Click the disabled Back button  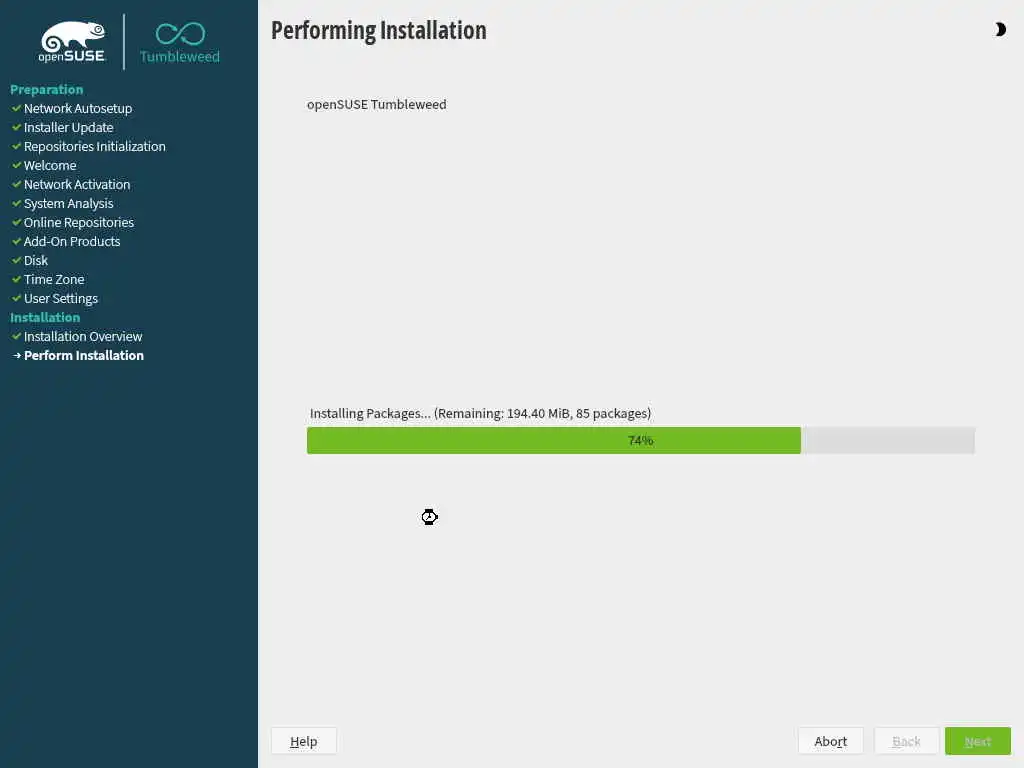[x=906, y=741]
